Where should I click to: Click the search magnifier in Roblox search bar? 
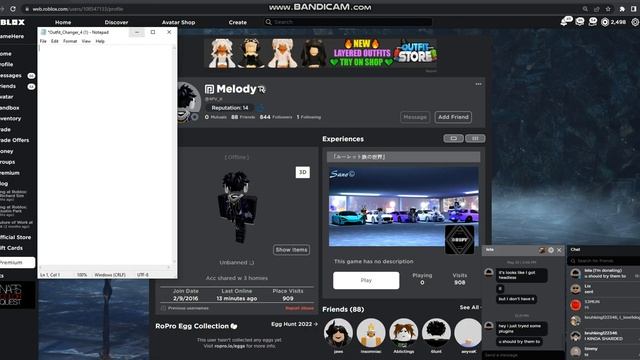[269, 22]
